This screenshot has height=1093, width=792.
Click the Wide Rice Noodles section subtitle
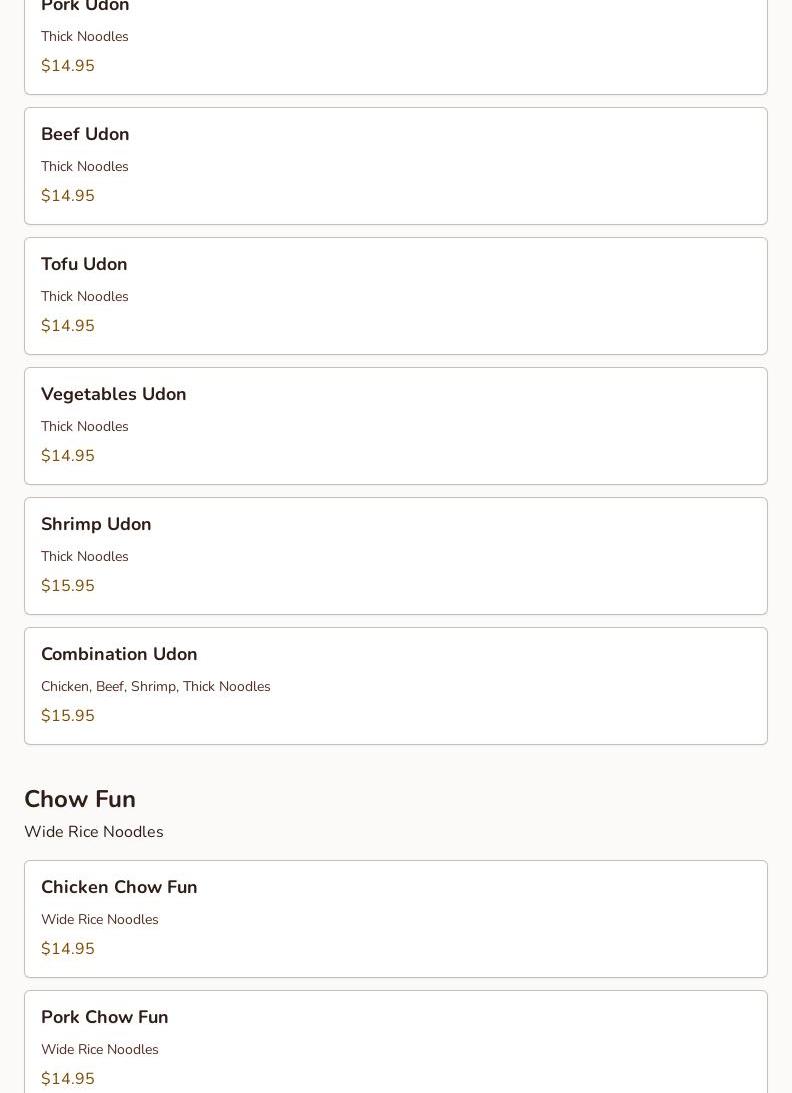pos(94,832)
